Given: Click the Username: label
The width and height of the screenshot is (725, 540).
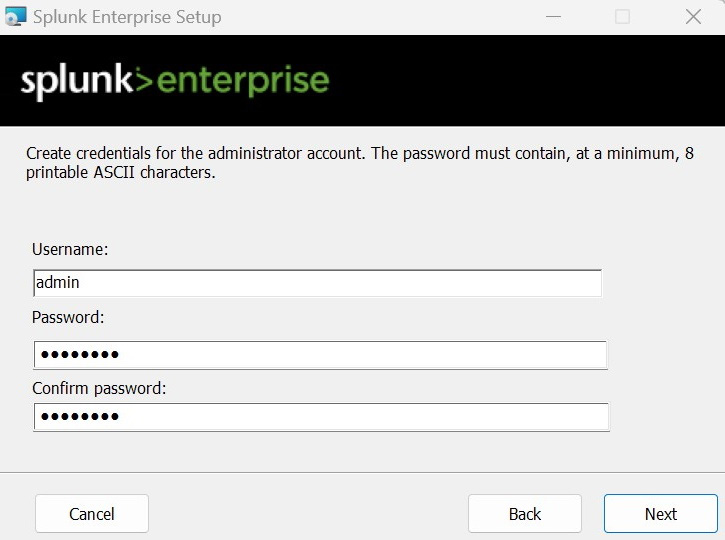Looking at the screenshot, I should [70, 250].
